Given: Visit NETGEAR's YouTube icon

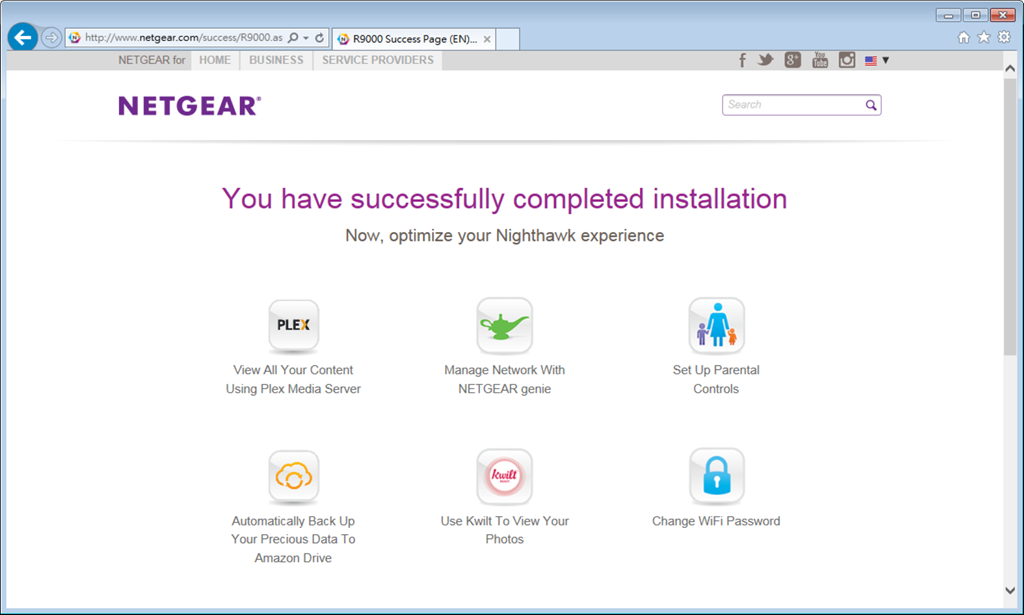Looking at the screenshot, I should click(x=820, y=60).
